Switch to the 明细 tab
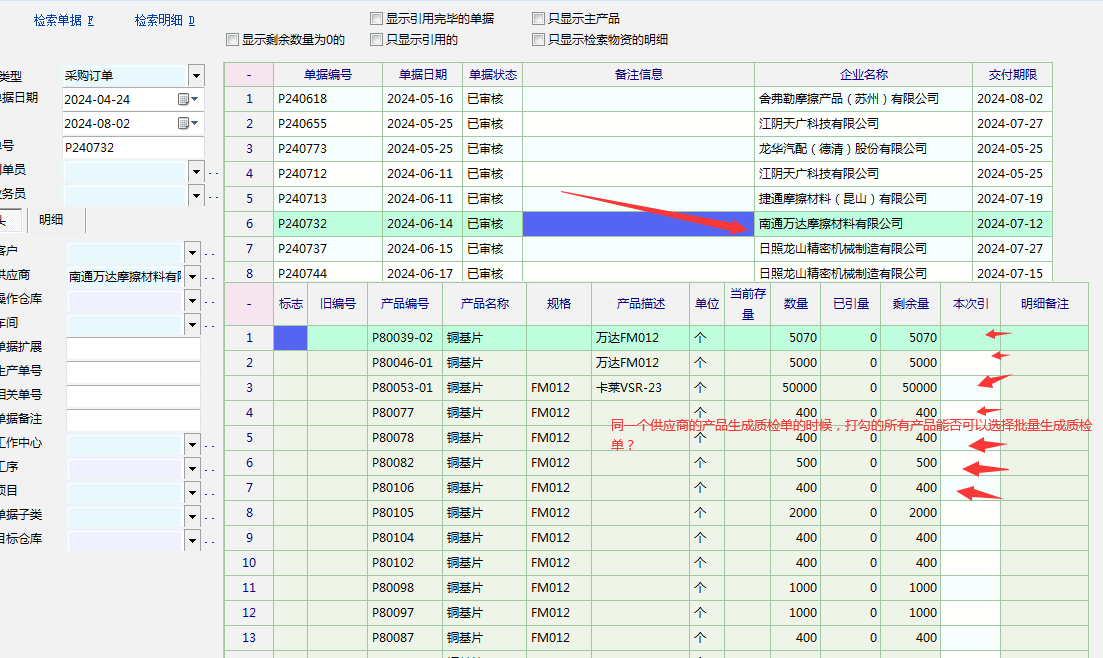Image resolution: width=1103 pixels, height=658 pixels. coord(51,220)
